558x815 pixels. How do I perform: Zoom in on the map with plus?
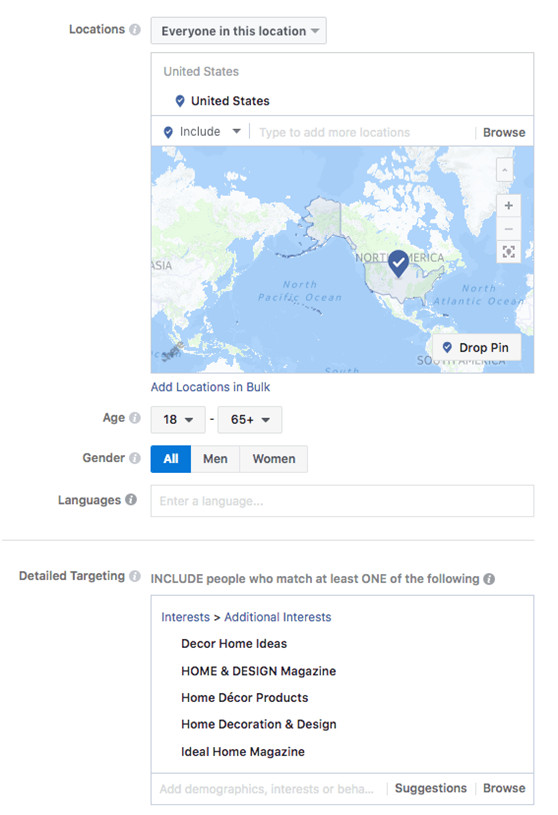click(x=509, y=206)
